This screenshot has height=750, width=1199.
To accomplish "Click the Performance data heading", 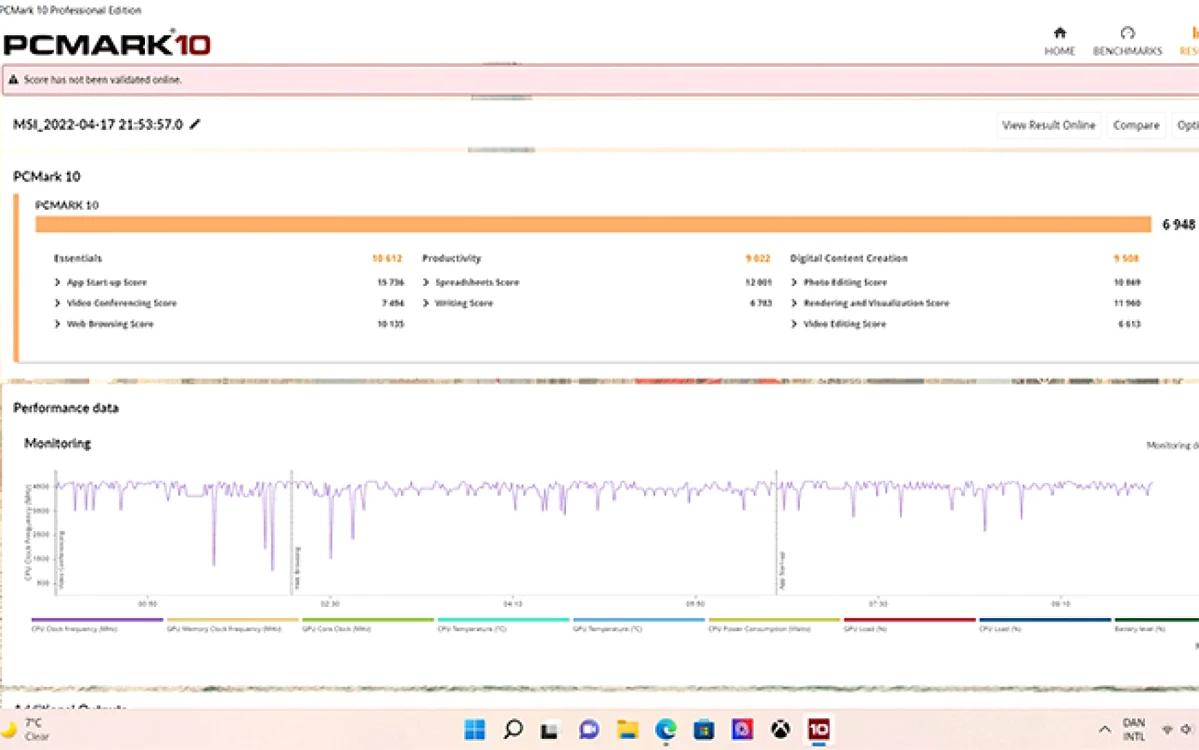I will coord(66,407).
